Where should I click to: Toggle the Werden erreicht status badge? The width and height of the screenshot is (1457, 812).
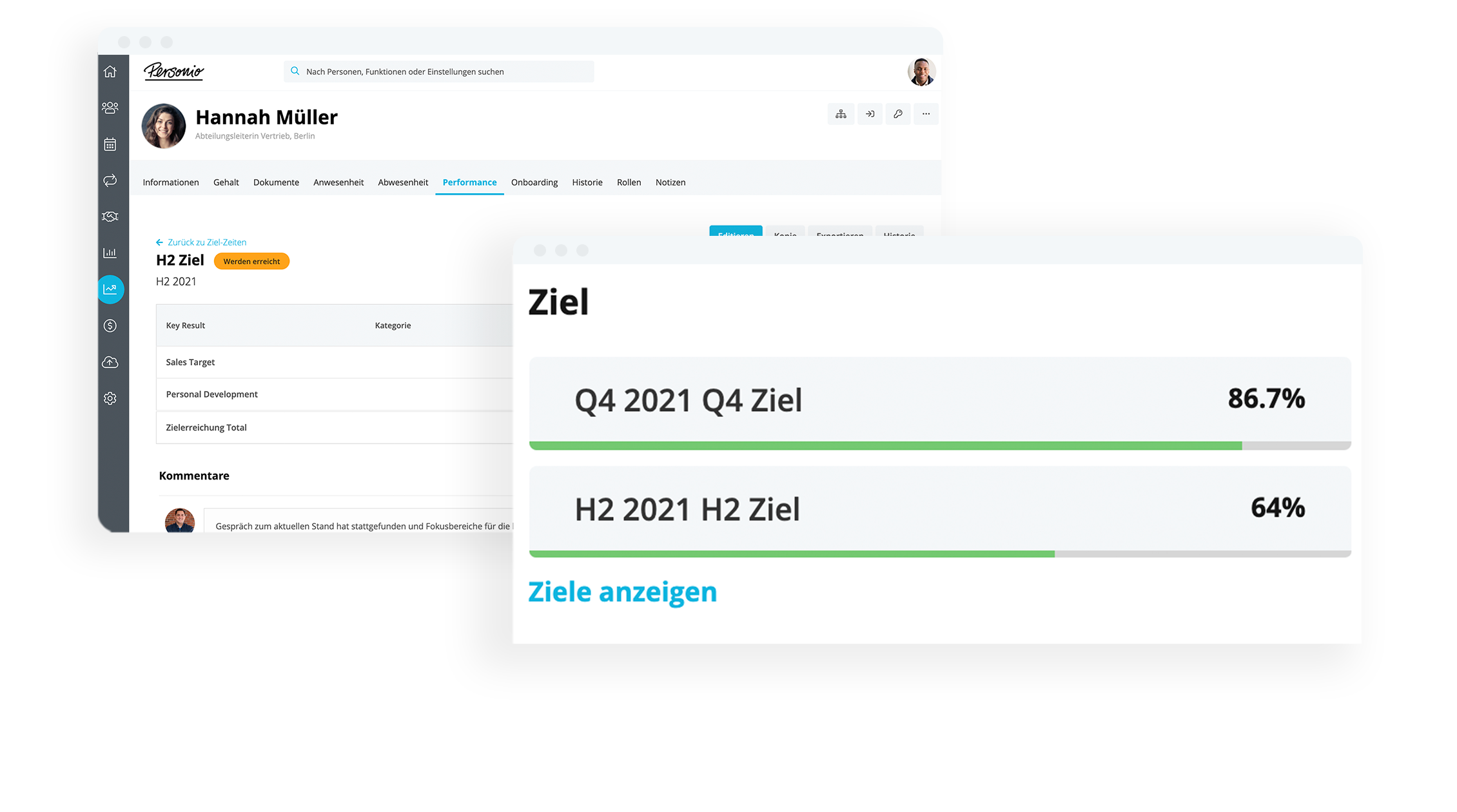252,261
